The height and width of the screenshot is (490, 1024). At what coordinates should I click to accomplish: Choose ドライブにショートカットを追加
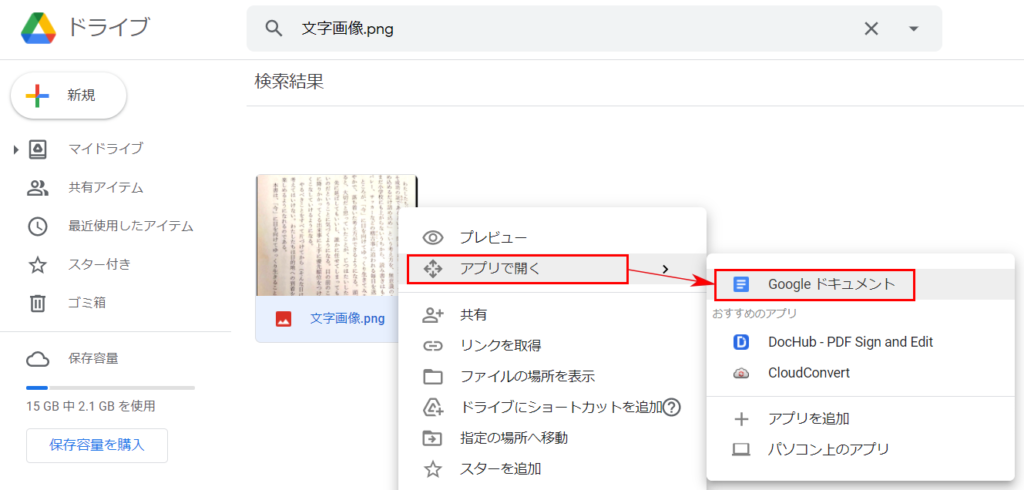pos(561,408)
